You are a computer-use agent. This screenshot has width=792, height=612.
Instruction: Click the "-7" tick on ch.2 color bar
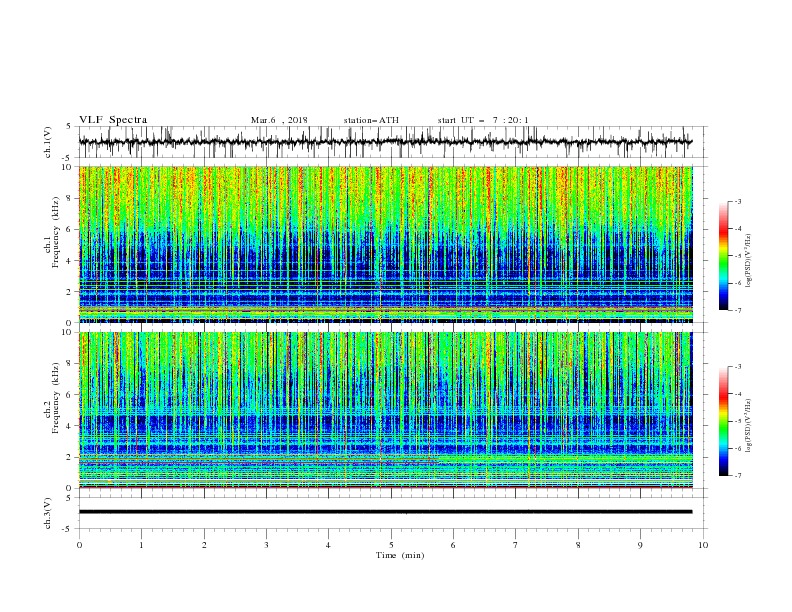click(738, 475)
